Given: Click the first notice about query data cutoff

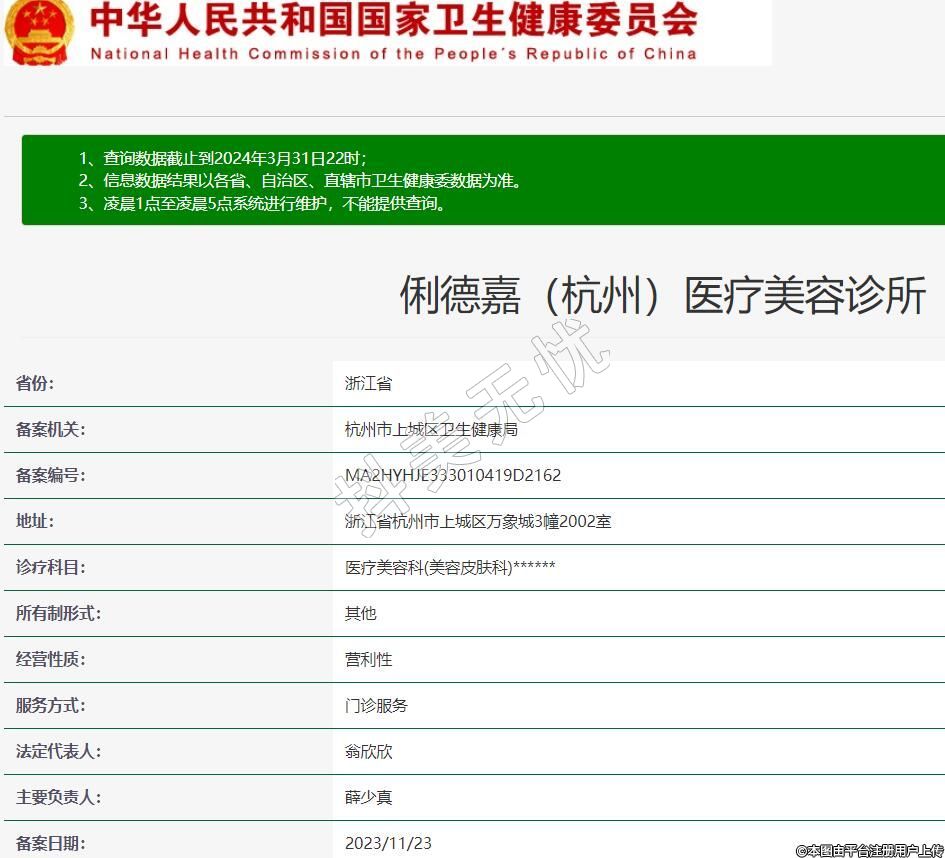Looking at the screenshot, I should [222, 158].
